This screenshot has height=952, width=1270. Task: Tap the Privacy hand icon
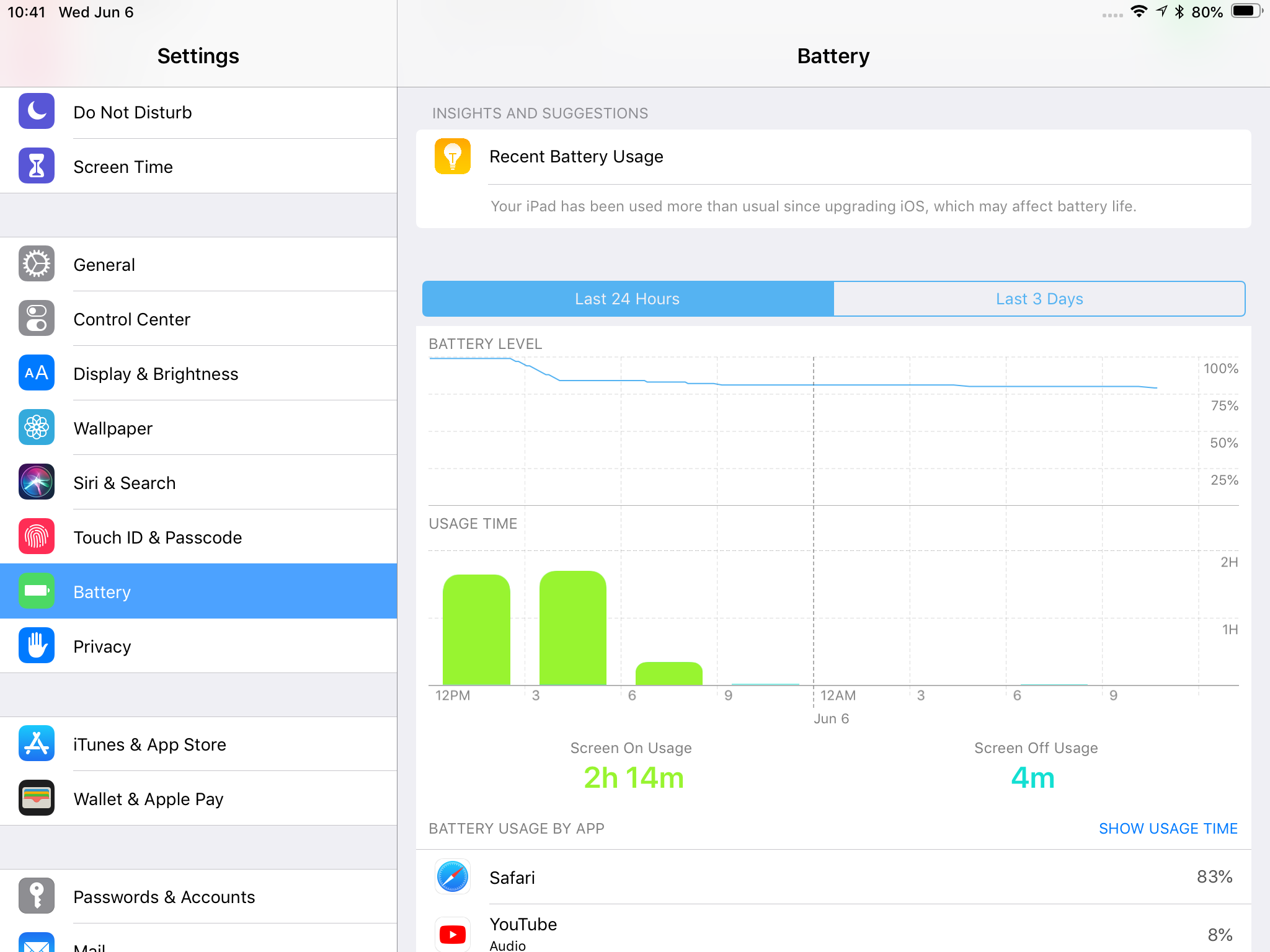(37, 646)
